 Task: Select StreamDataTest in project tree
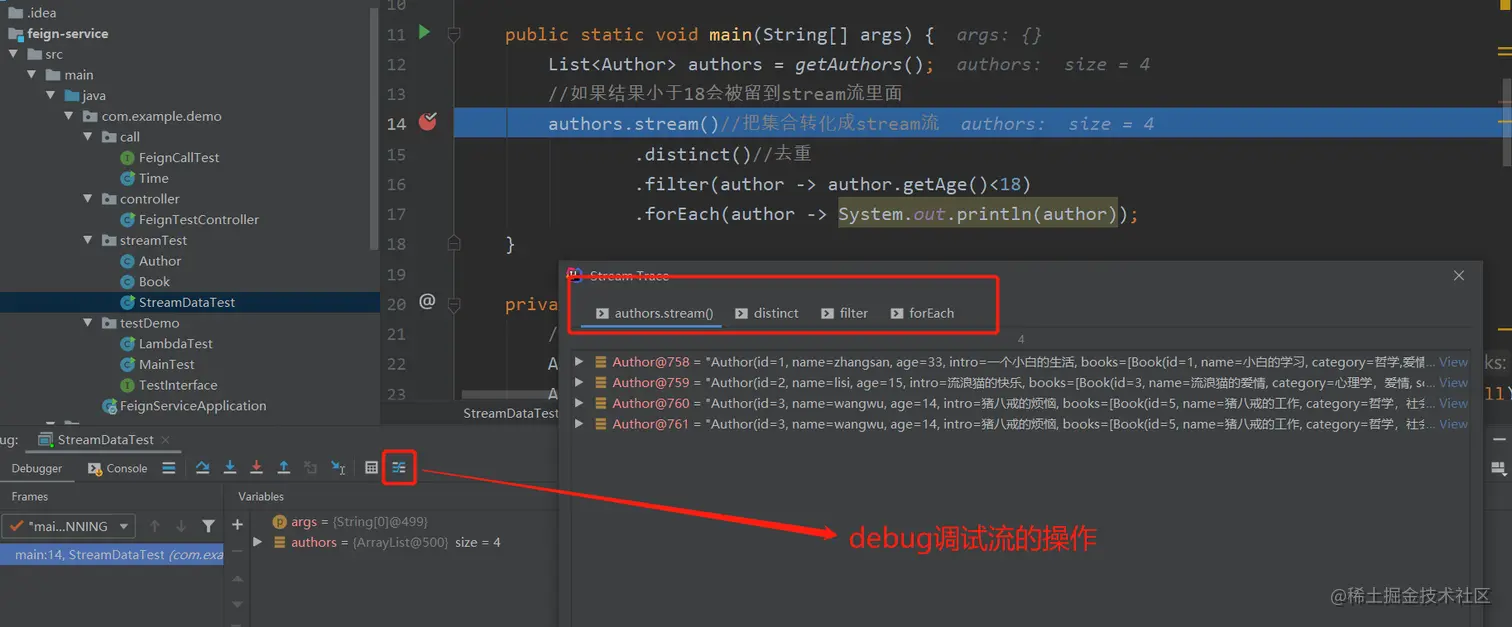click(187, 302)
